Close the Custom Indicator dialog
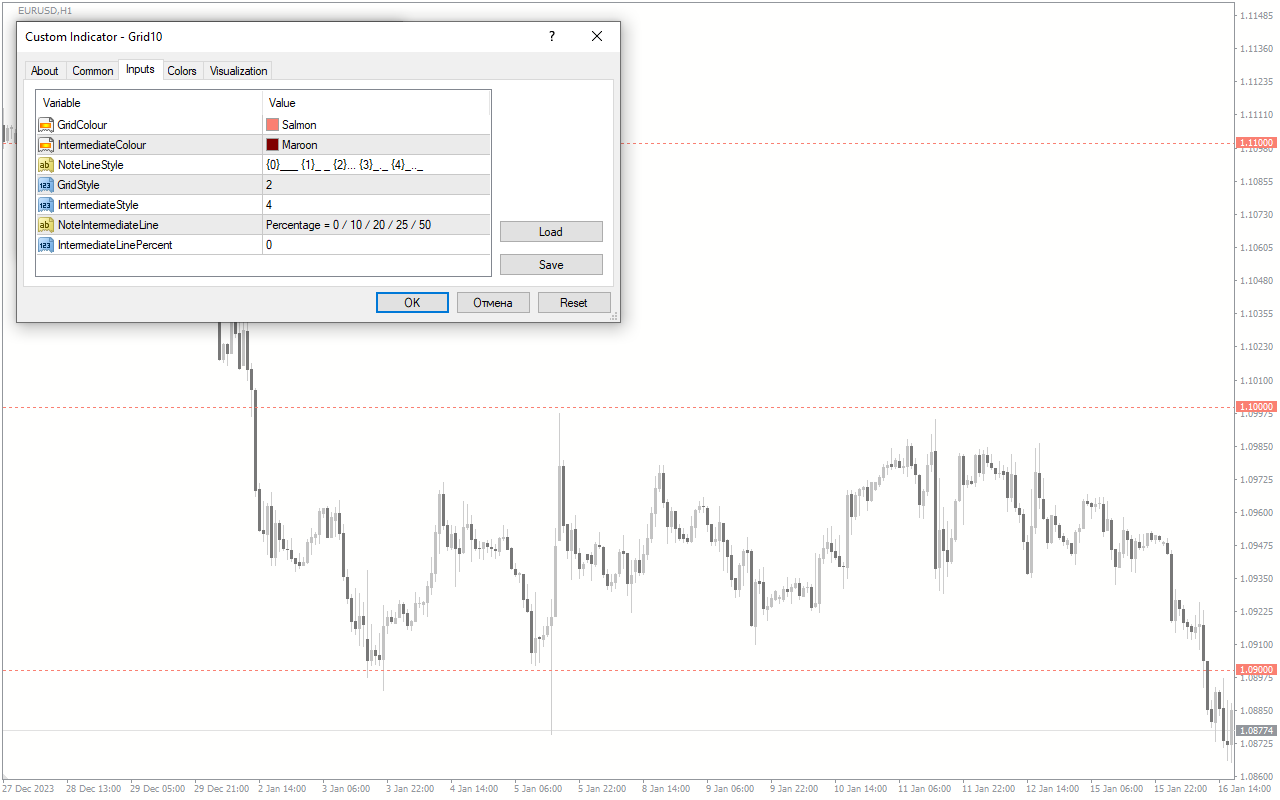The height and width of the screenshot is (800, 1280). click(x=597, y=36)
